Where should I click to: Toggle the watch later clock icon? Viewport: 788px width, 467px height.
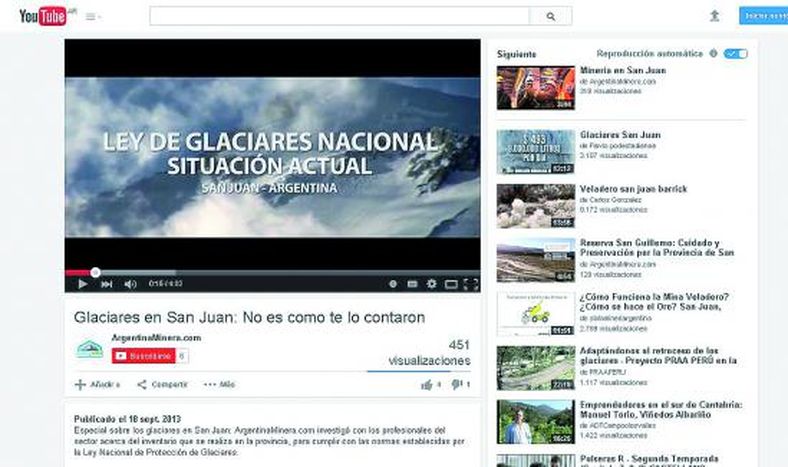click(x=393, y=284)
